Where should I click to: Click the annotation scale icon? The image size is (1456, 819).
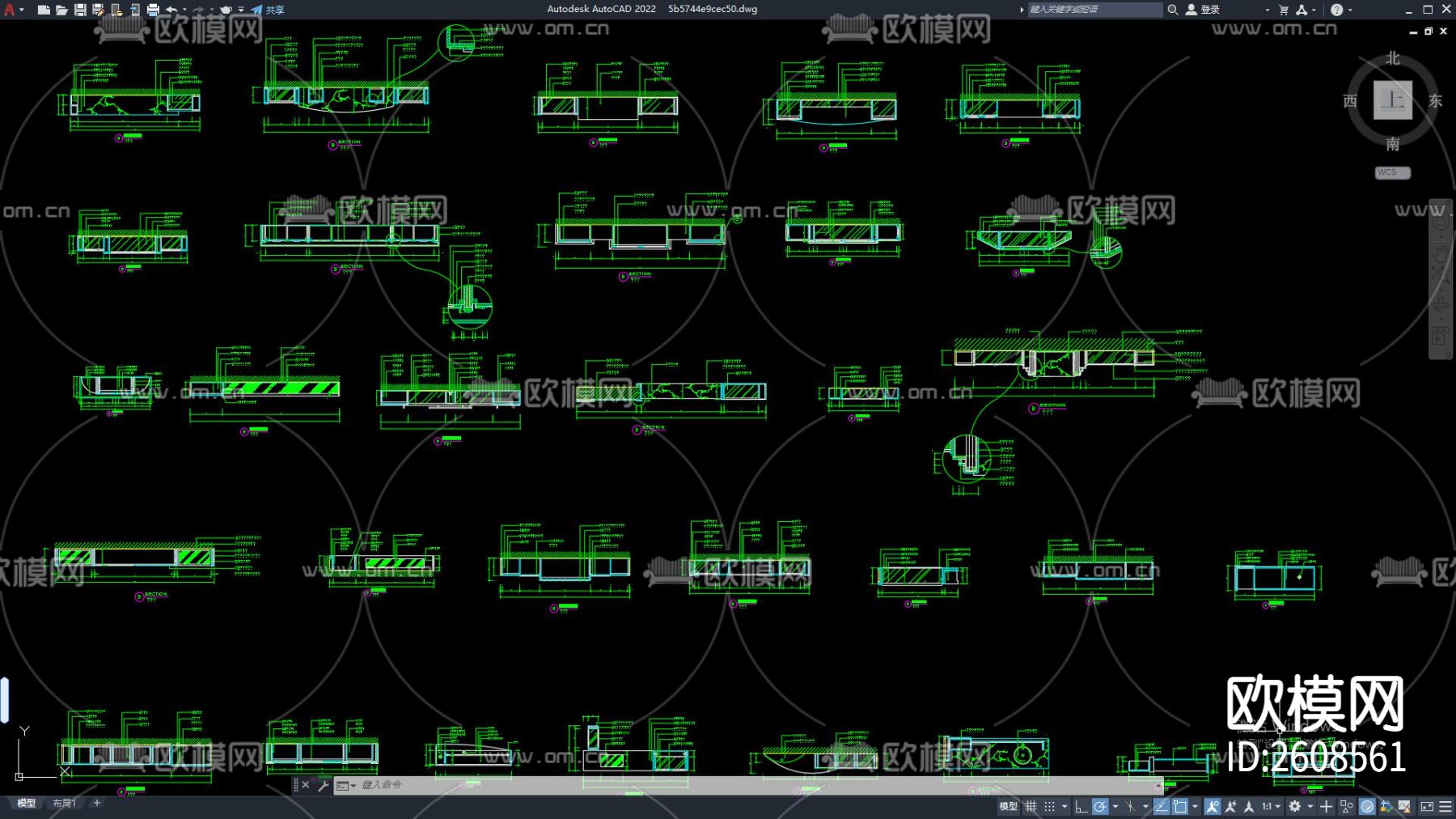coord(1249,807)
